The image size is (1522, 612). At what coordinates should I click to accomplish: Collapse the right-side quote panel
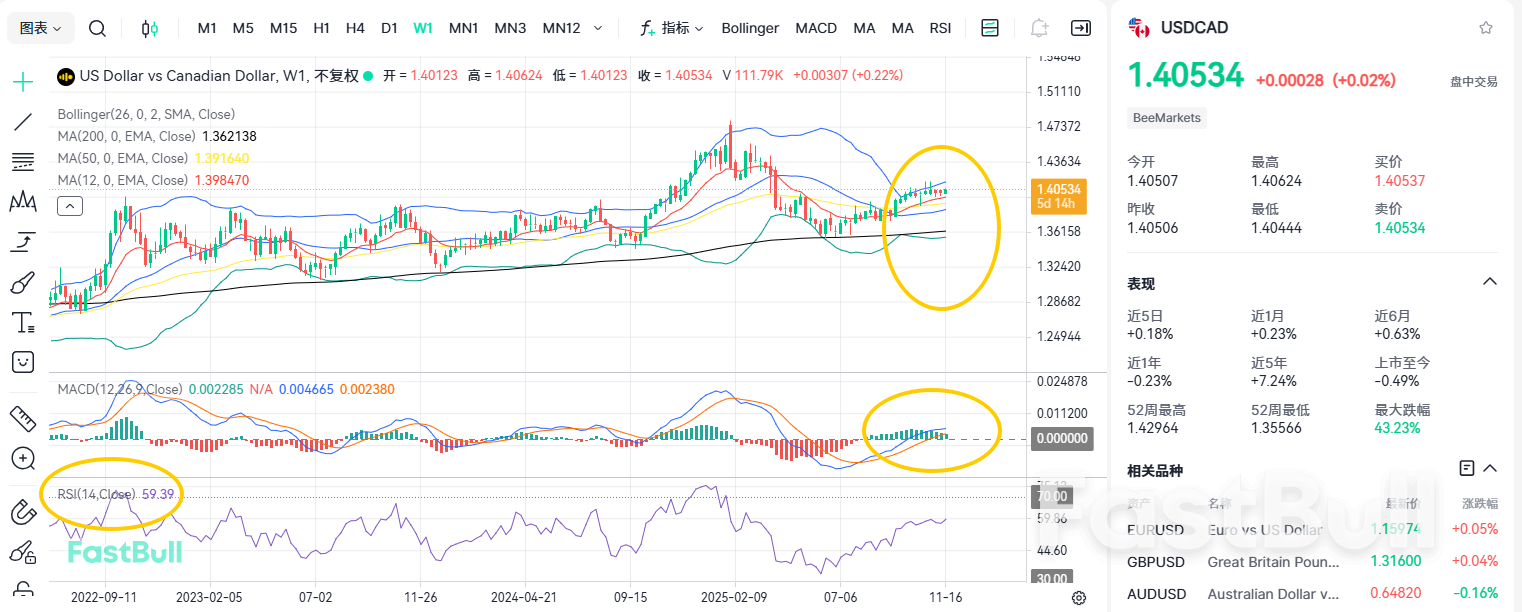(x=1081, y=28)
